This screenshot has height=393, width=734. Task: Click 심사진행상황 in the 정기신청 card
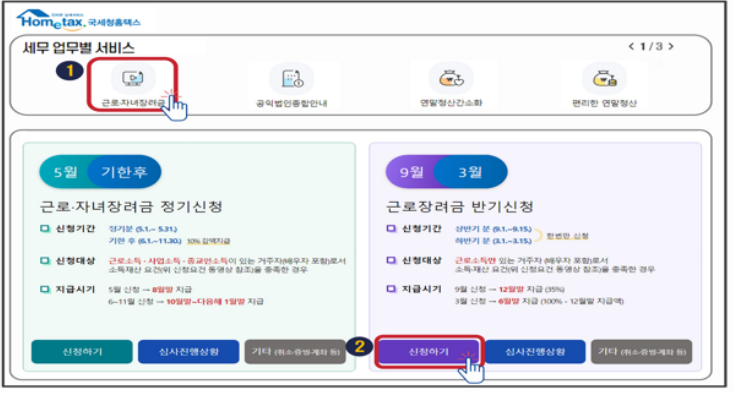189,352
